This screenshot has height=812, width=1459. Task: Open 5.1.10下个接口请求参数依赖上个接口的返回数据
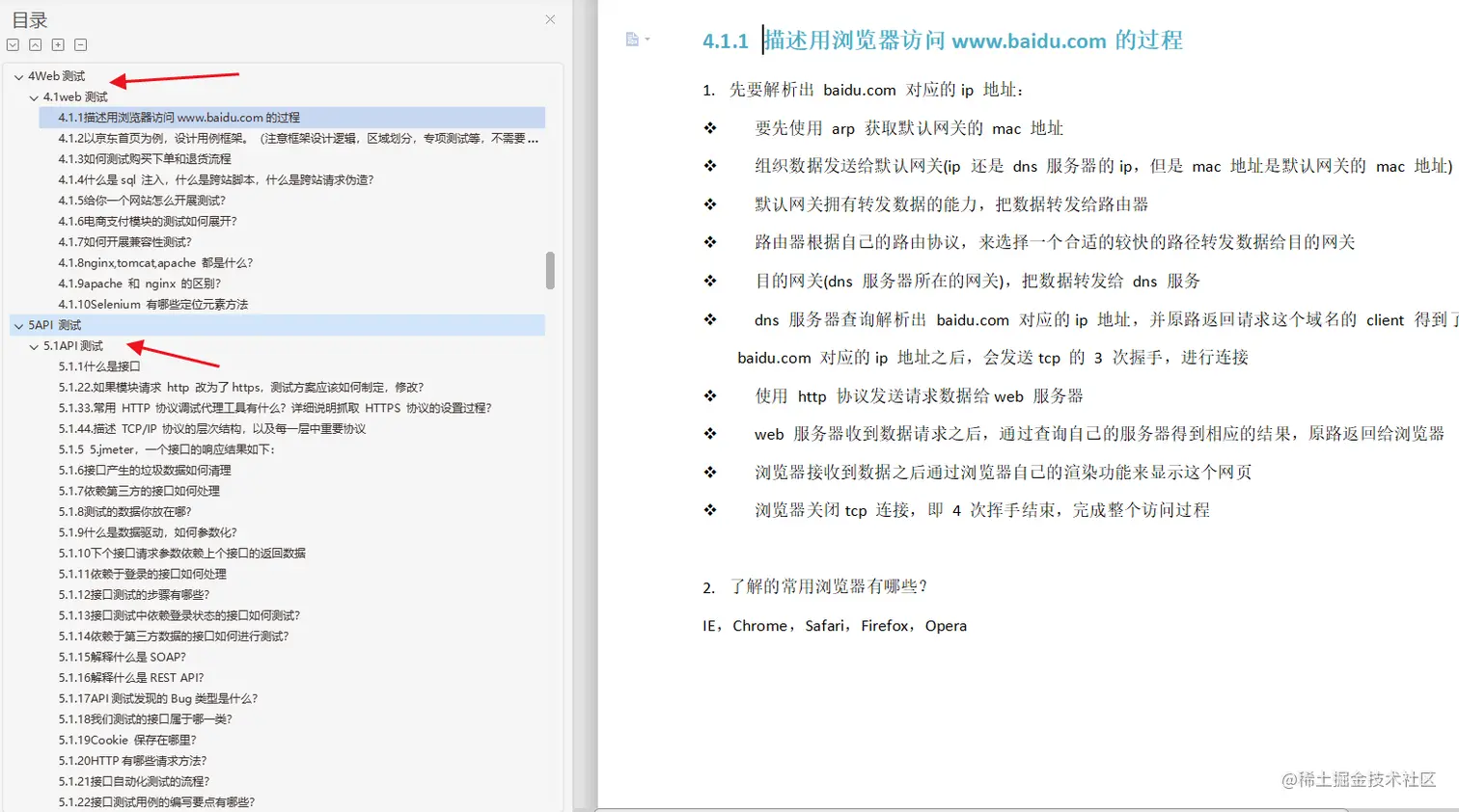182,553
